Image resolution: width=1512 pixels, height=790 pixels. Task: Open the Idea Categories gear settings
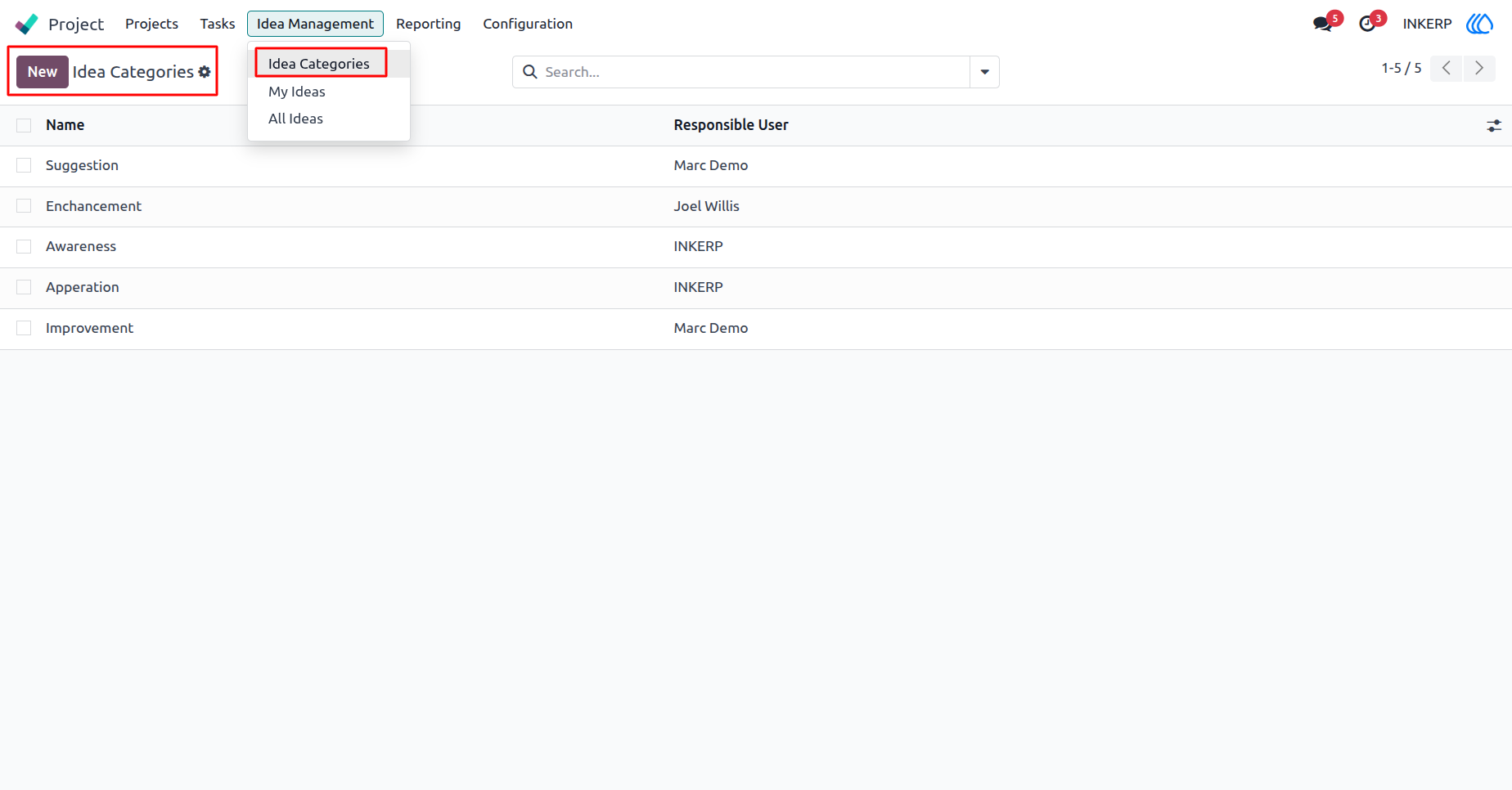click(205, 72)
